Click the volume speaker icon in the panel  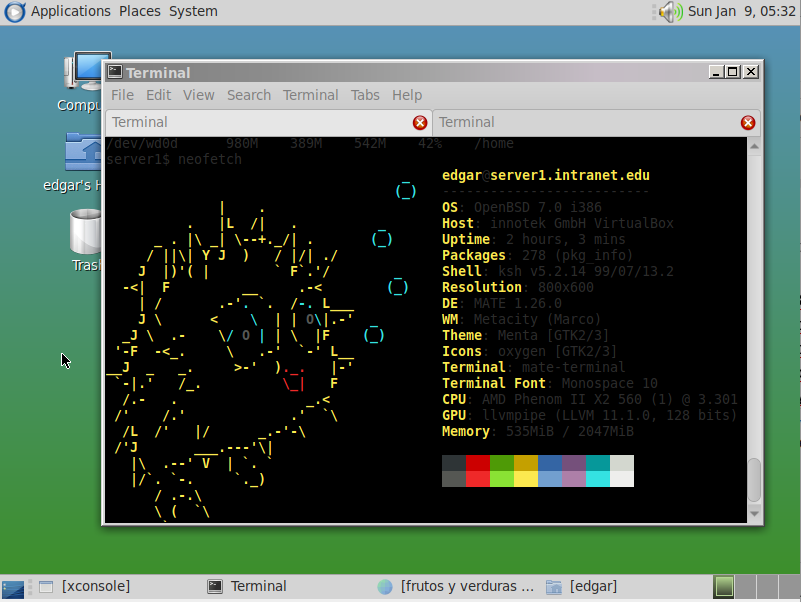[x=670, y=11]
